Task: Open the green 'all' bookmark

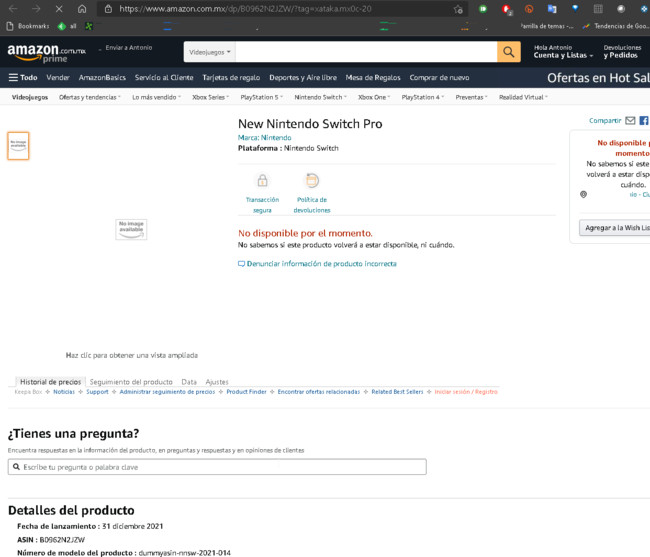Action: point(67,26)
